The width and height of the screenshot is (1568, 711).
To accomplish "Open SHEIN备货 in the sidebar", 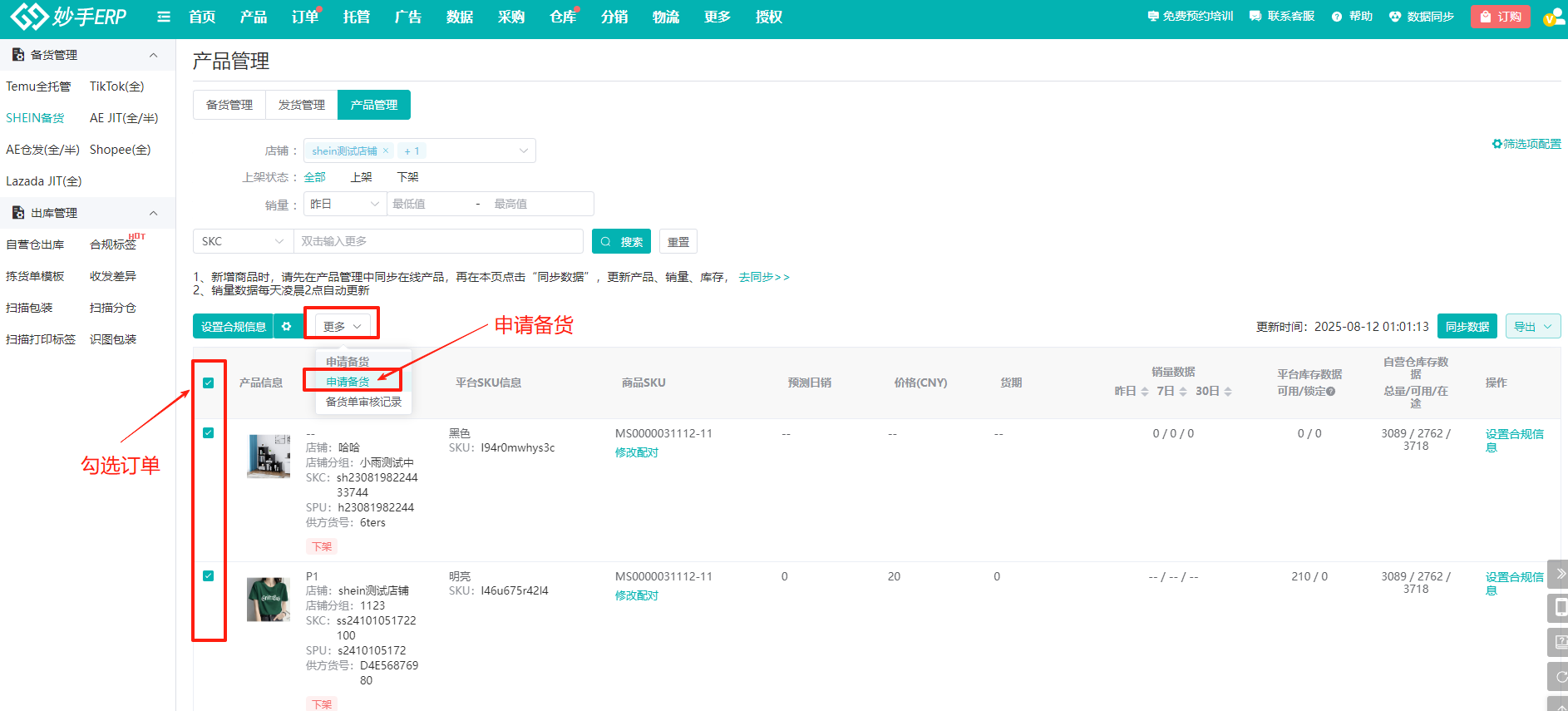I will coord(35,118).
